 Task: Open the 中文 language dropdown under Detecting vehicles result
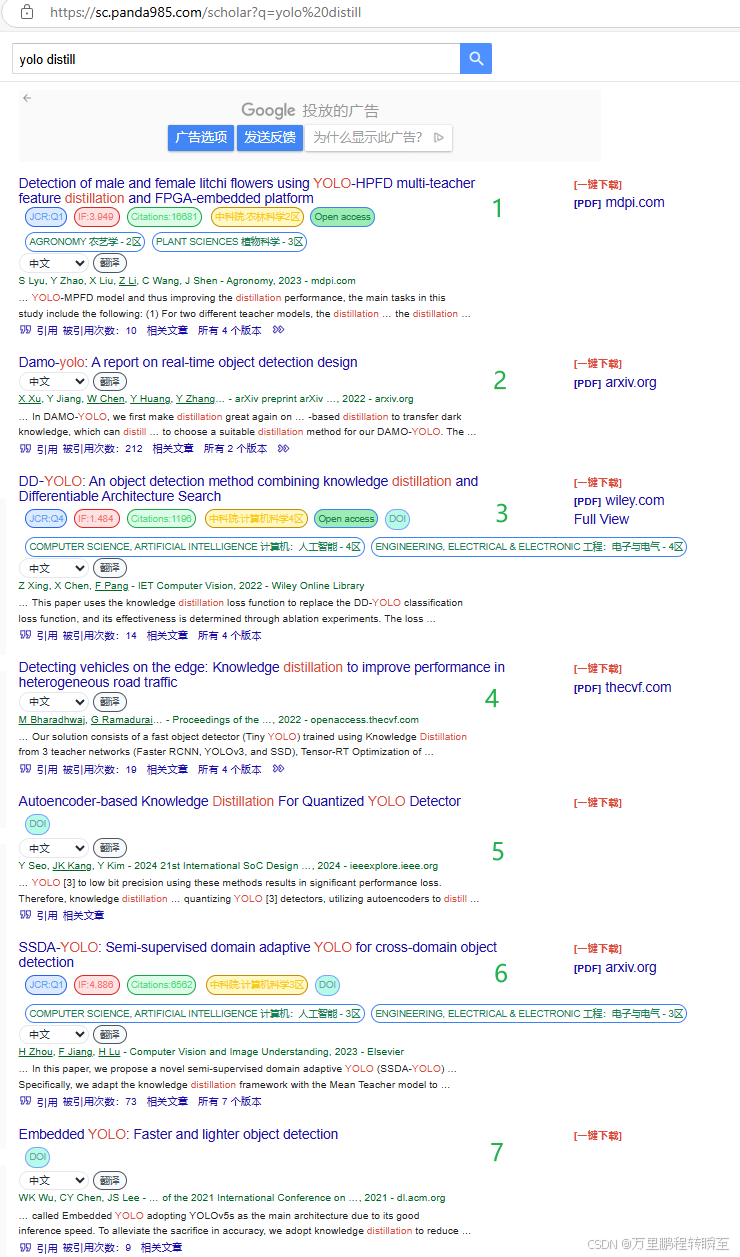tap(53, 702)
